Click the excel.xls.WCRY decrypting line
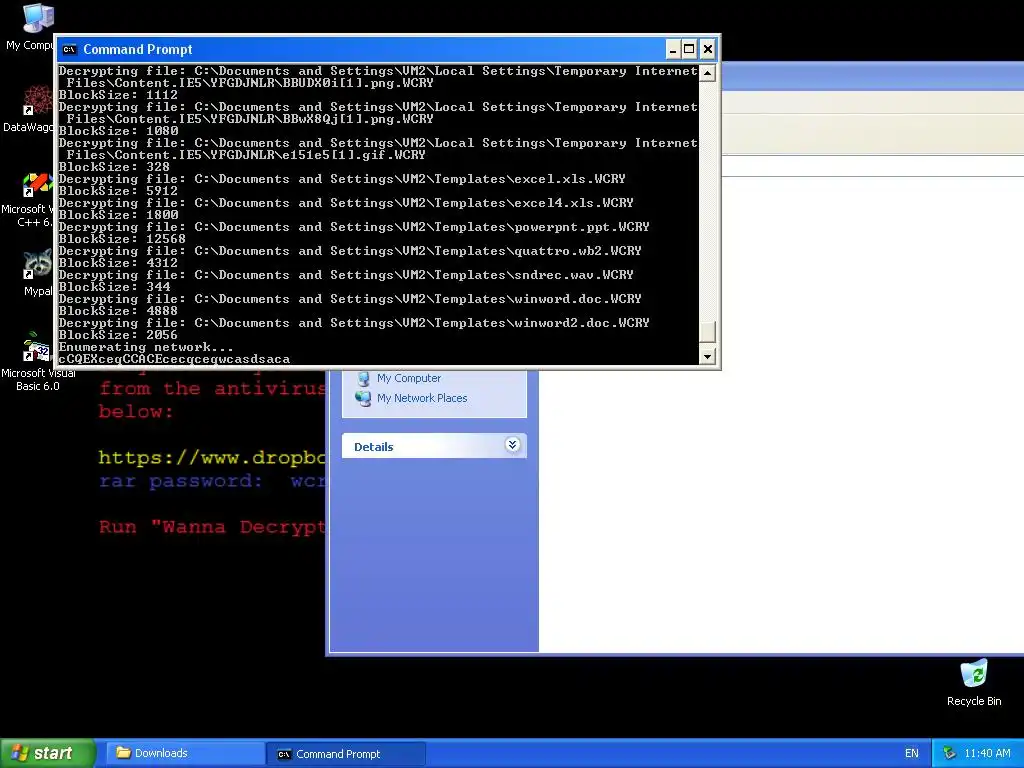Viewport: 1024px width, 768px height. [342, 179]
